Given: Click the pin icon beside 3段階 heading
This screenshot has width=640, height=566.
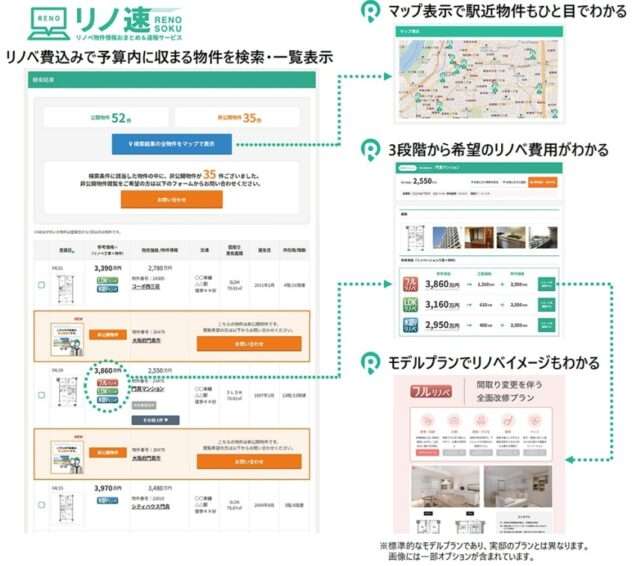Looking at the screenshot, I should (x=371, y=150).
